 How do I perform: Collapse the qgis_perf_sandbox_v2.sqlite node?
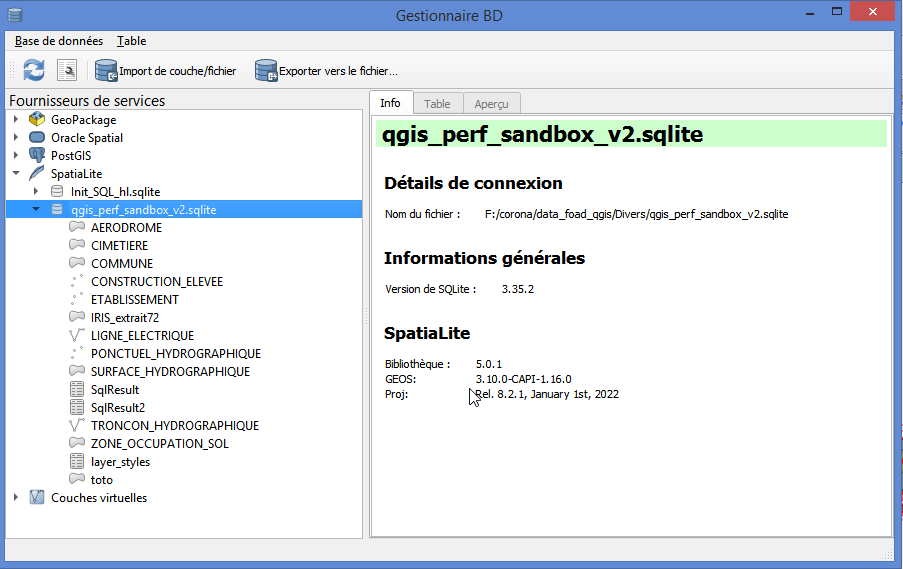pyautogui.click(x=36, y=209)
